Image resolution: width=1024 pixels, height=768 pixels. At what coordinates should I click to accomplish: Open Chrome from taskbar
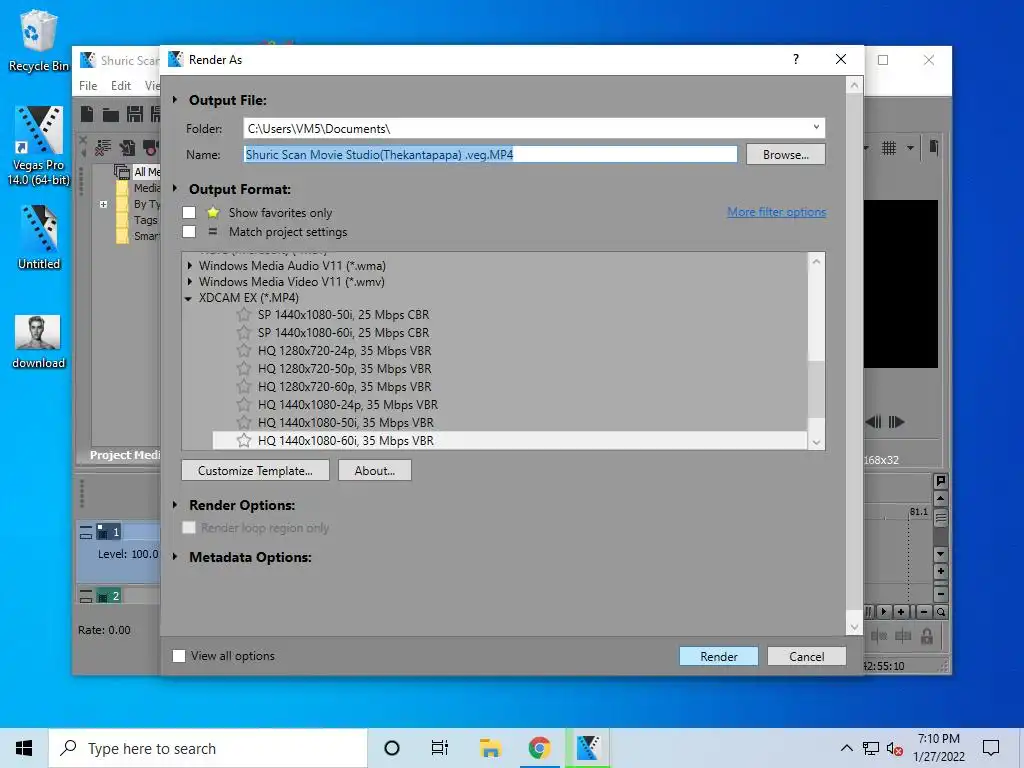539,748
